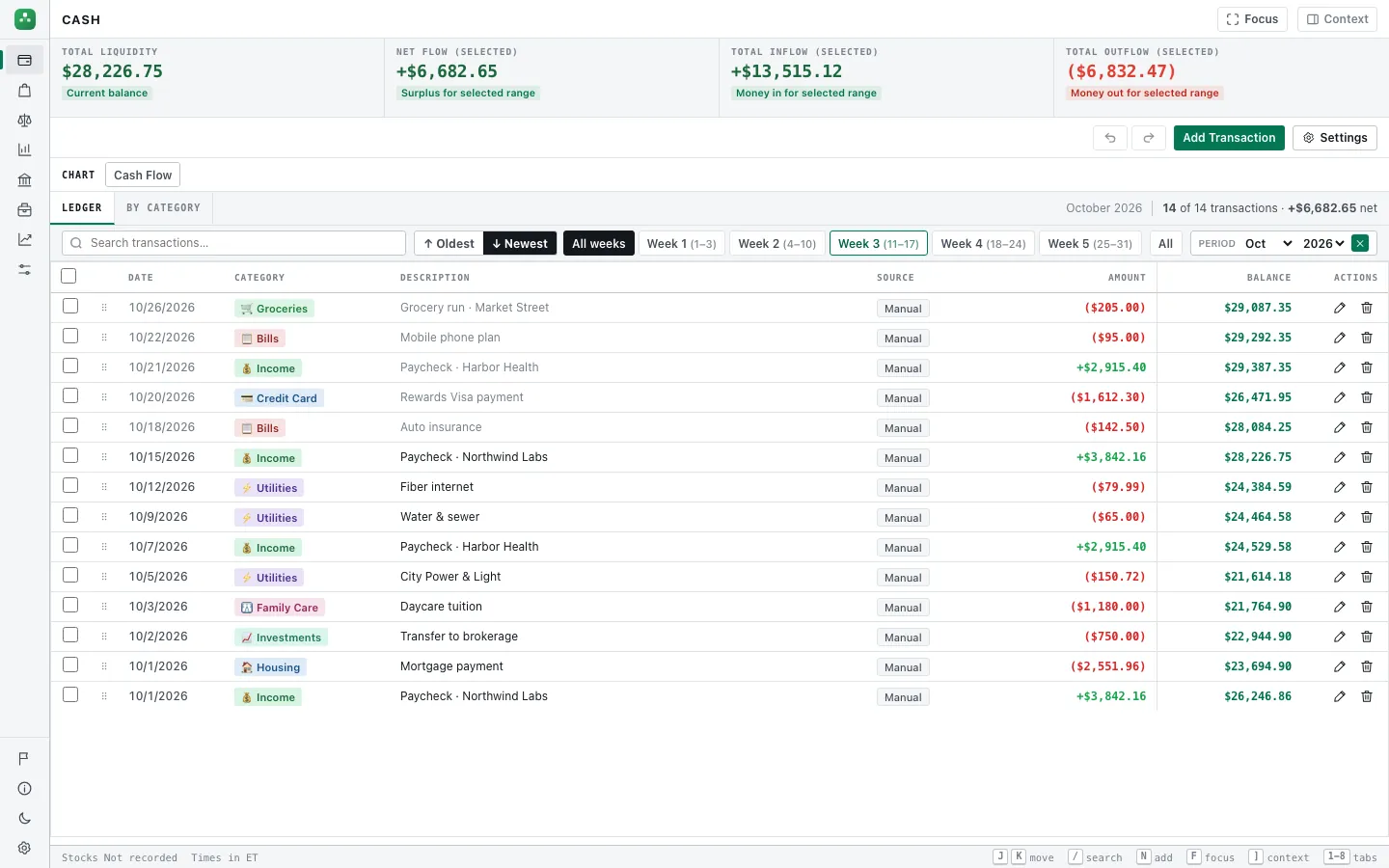1389x868 pixels.
Task: Edit the Fiber internet transaction
Action: [1340, 487]
